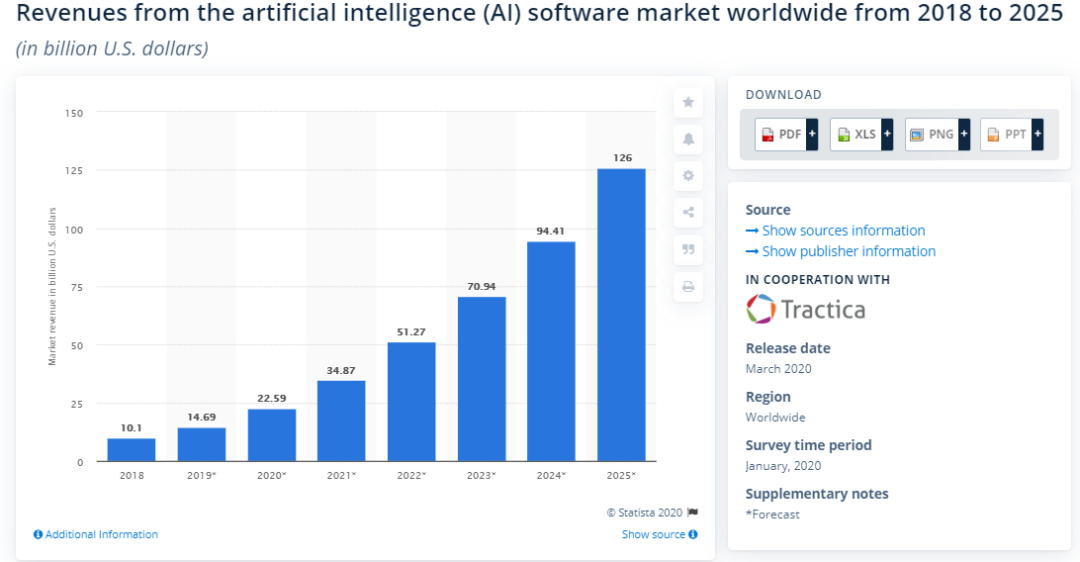
Task: Click the star favorite icon
Action: [688, 102]
